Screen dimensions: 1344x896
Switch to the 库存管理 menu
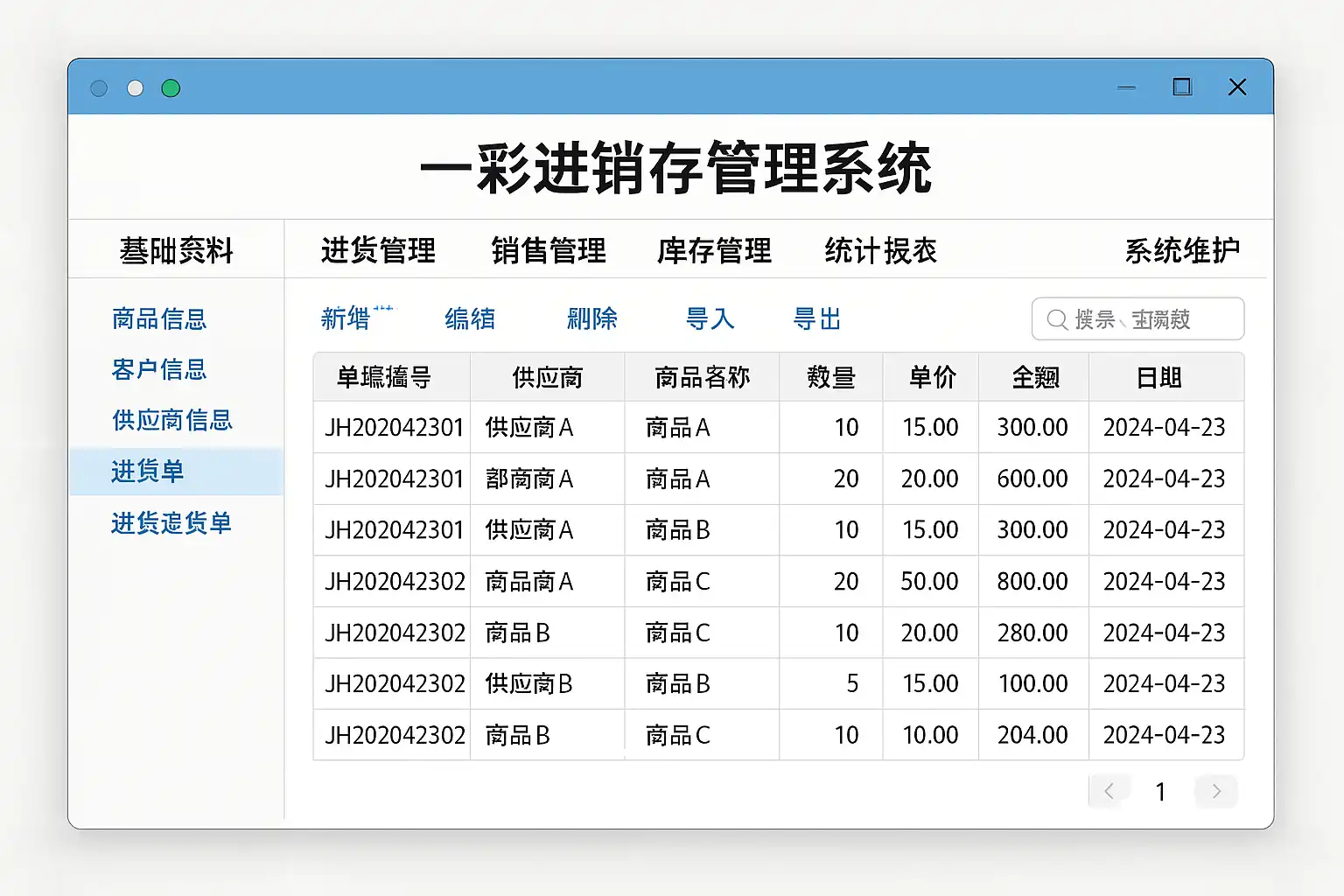[714, 251]
